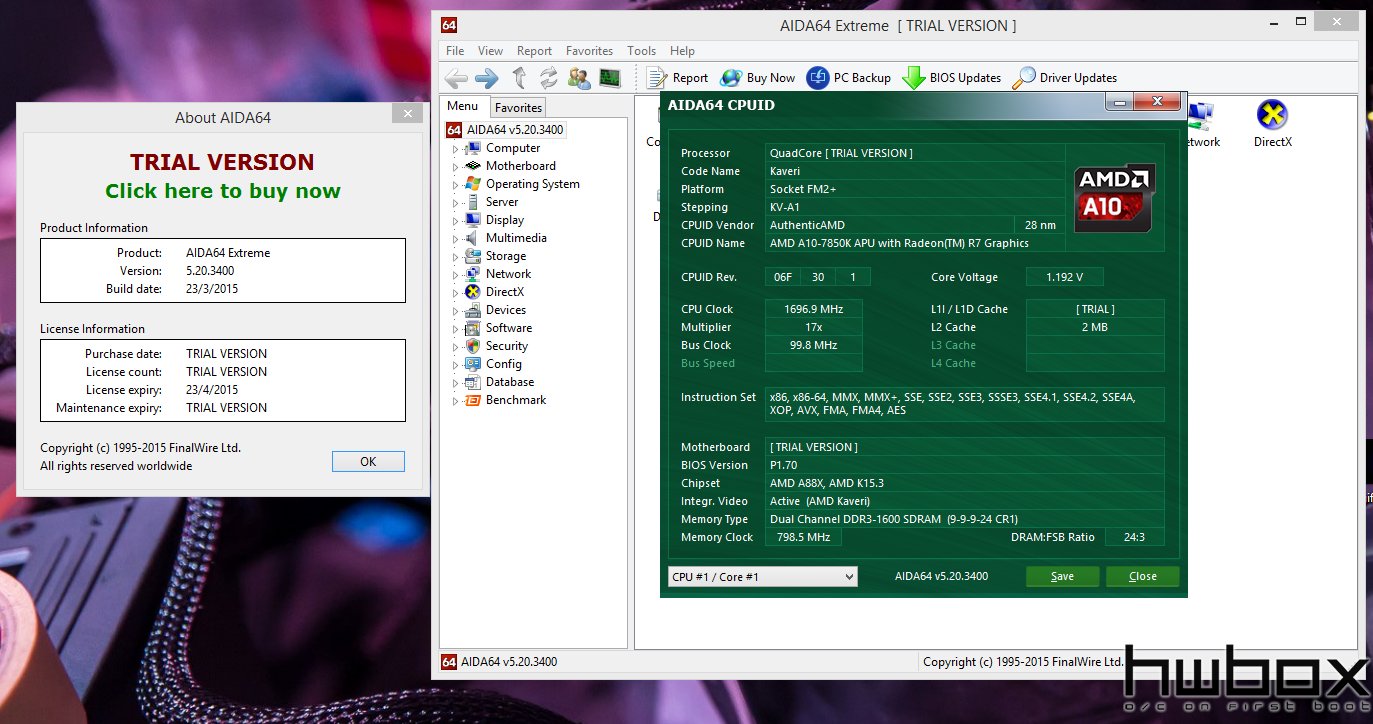Click the AMD A10 logo in CPUID
1373x724 pixels.
[1114, 198]
